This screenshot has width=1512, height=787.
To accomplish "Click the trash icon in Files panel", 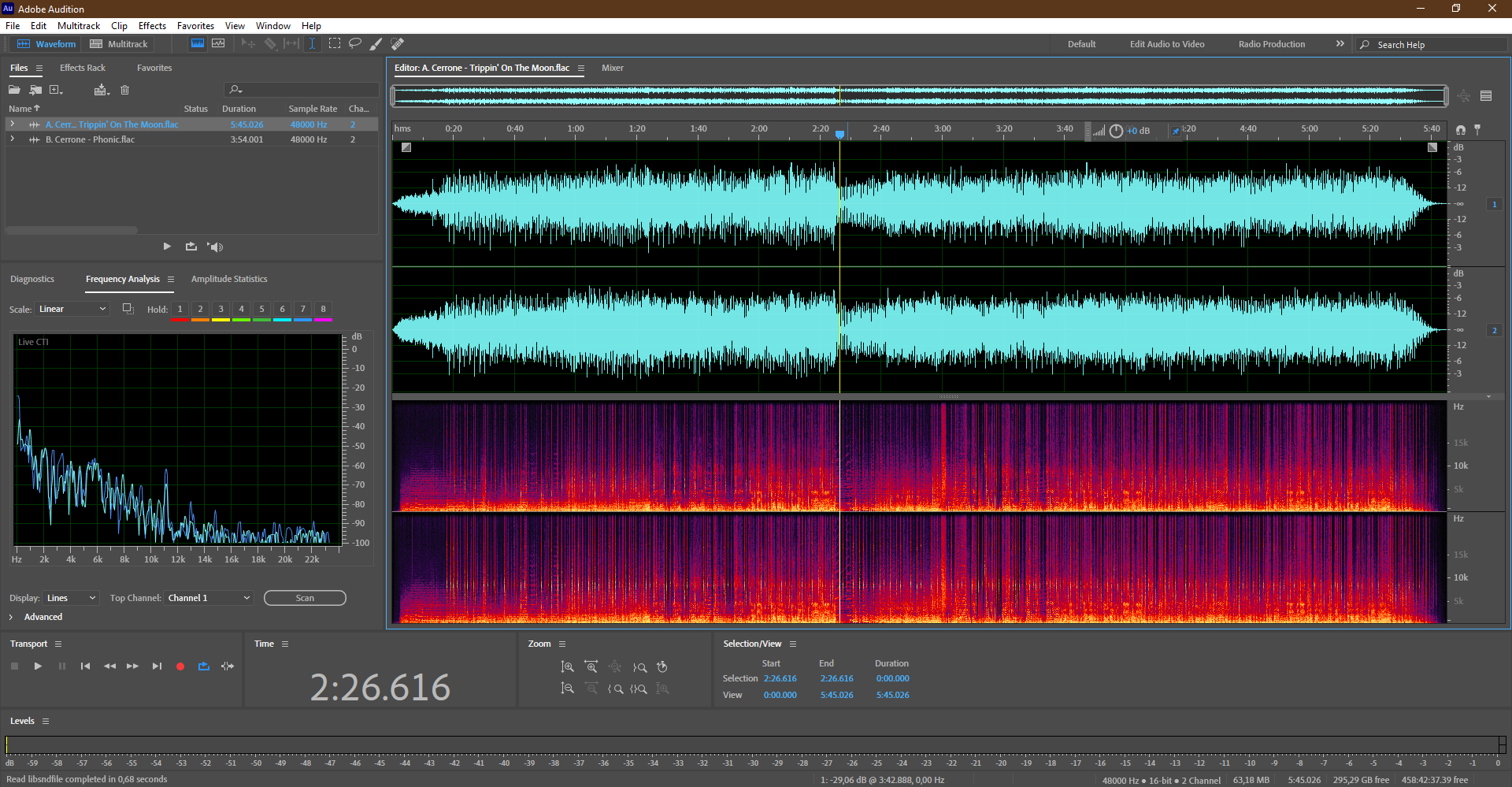I will coord(124,90).
